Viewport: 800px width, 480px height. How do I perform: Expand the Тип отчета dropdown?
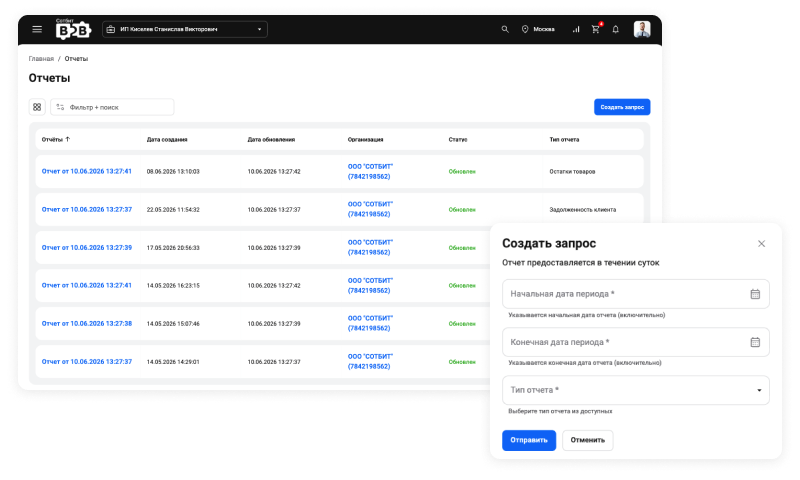(636, 390)
